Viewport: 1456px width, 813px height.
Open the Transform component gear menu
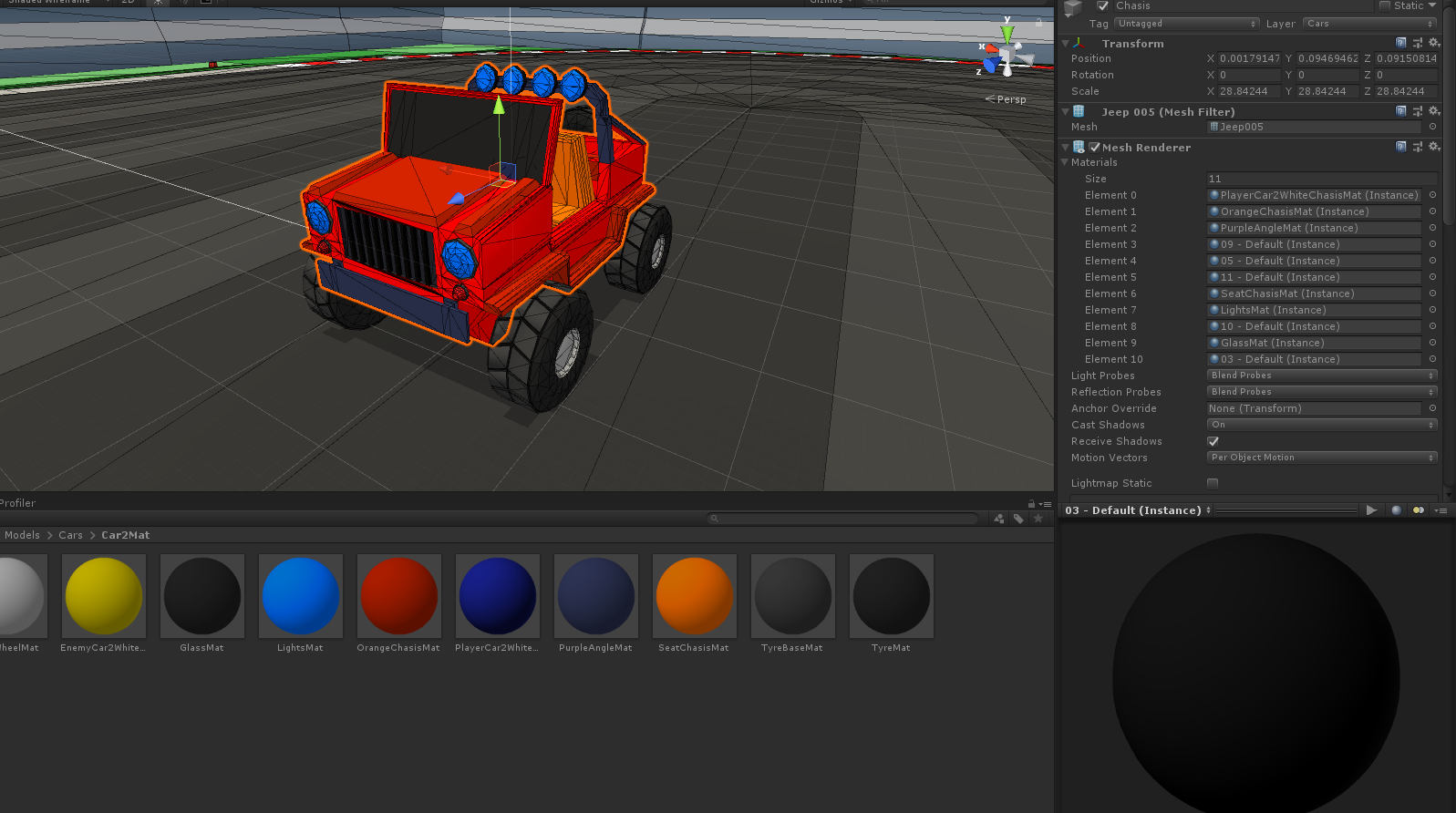tap(1434, 43)
